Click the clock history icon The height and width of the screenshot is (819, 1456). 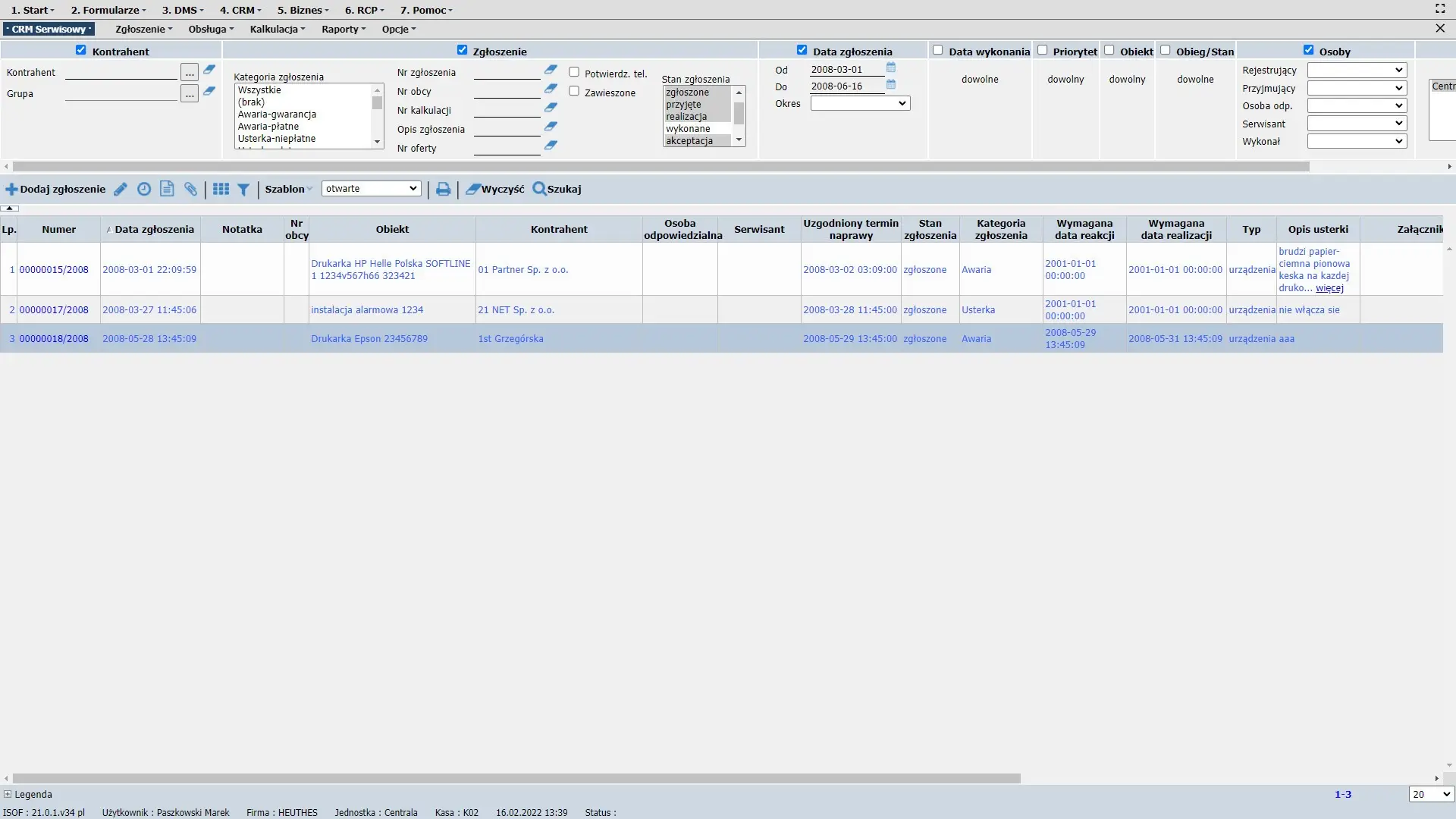[x=144, y=190]
